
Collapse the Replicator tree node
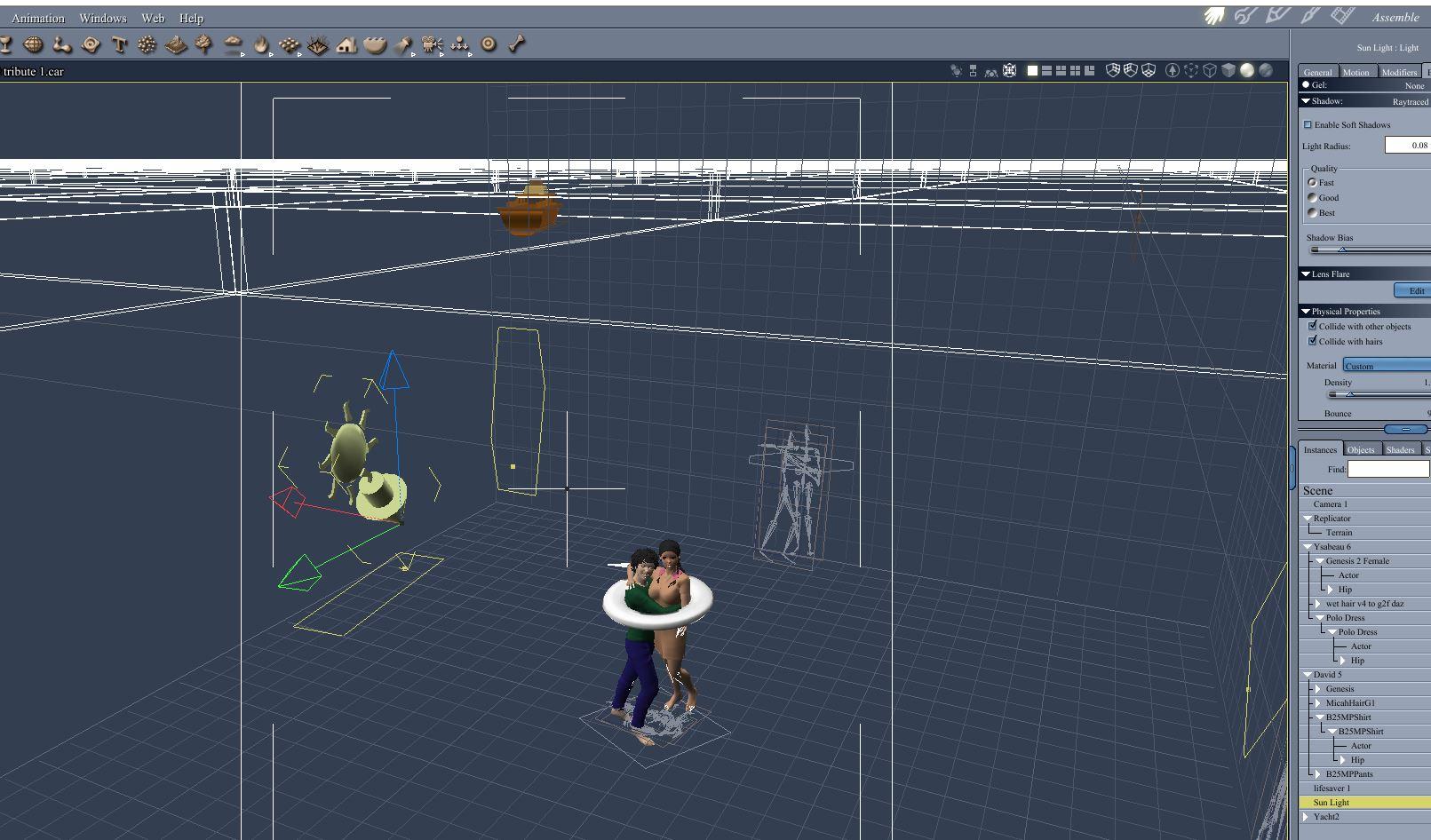[1308, 519]
